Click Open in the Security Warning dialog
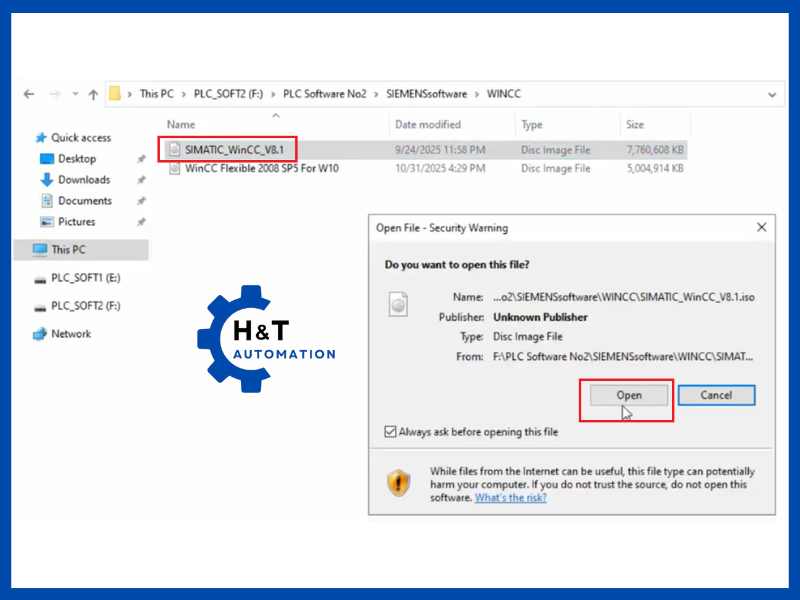Screen dimensions: 800x600 tap(628, 395)
